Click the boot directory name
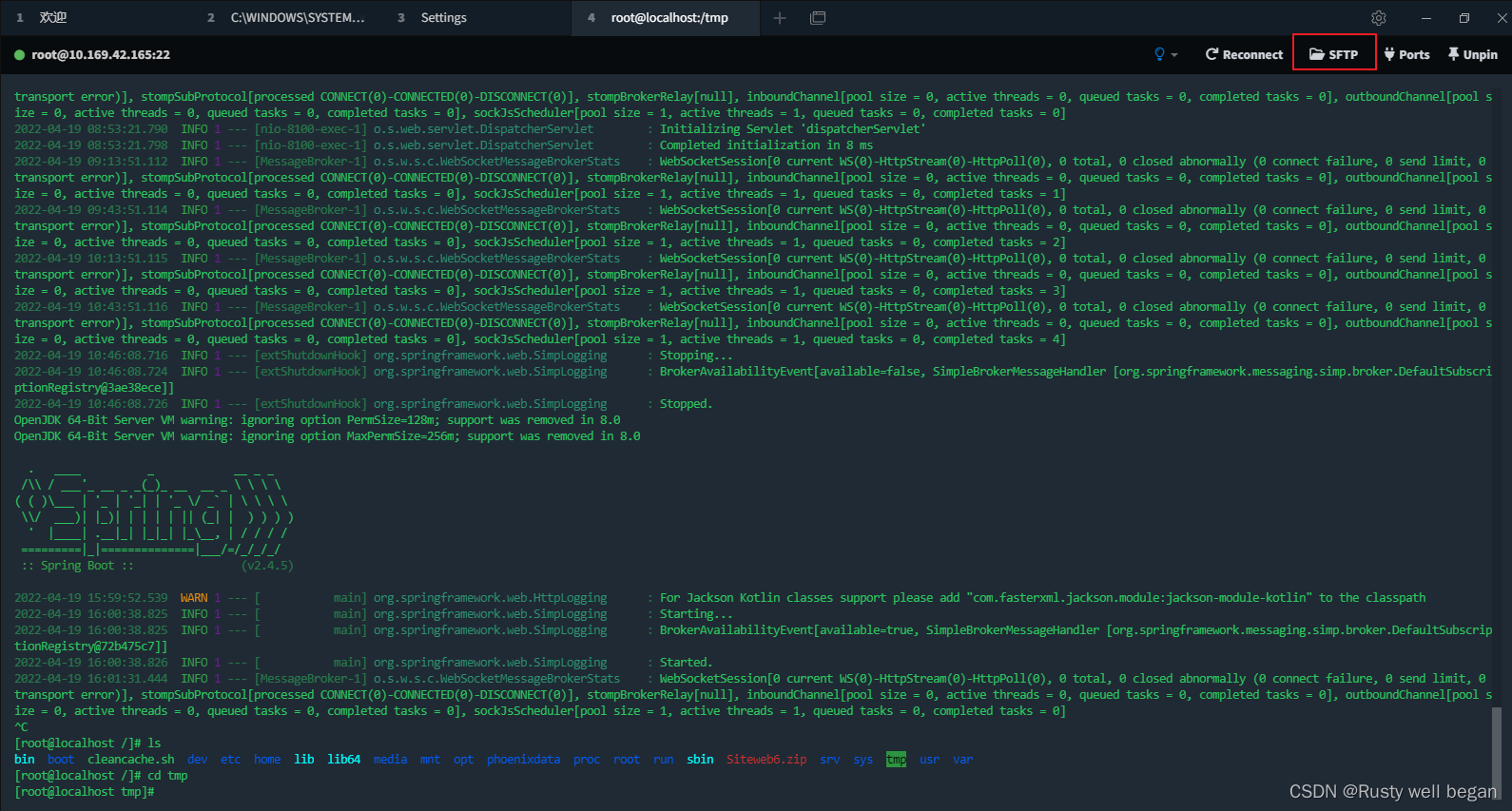 pyautogui.click(x=61, y=760)
